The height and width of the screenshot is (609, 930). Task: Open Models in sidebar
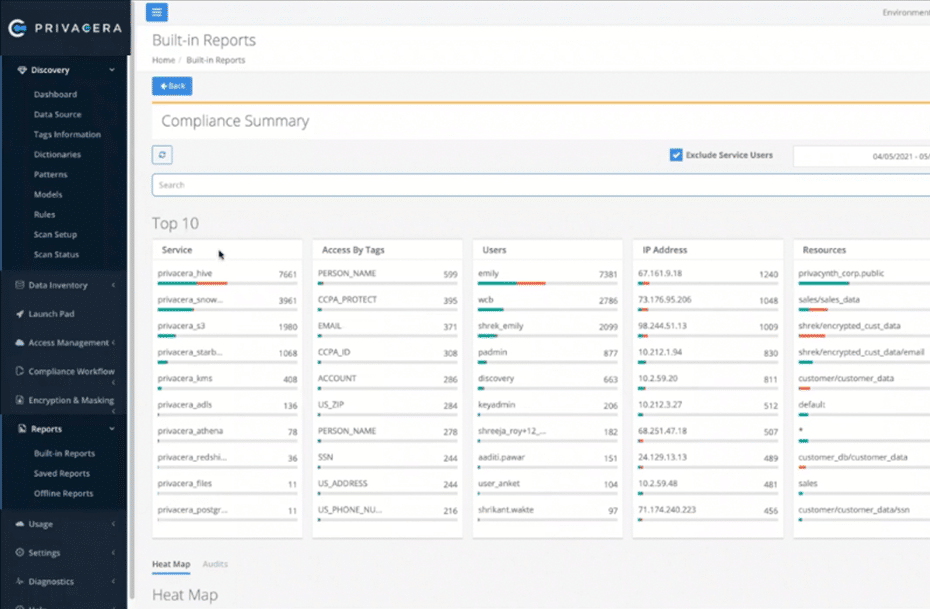(47, 195)
